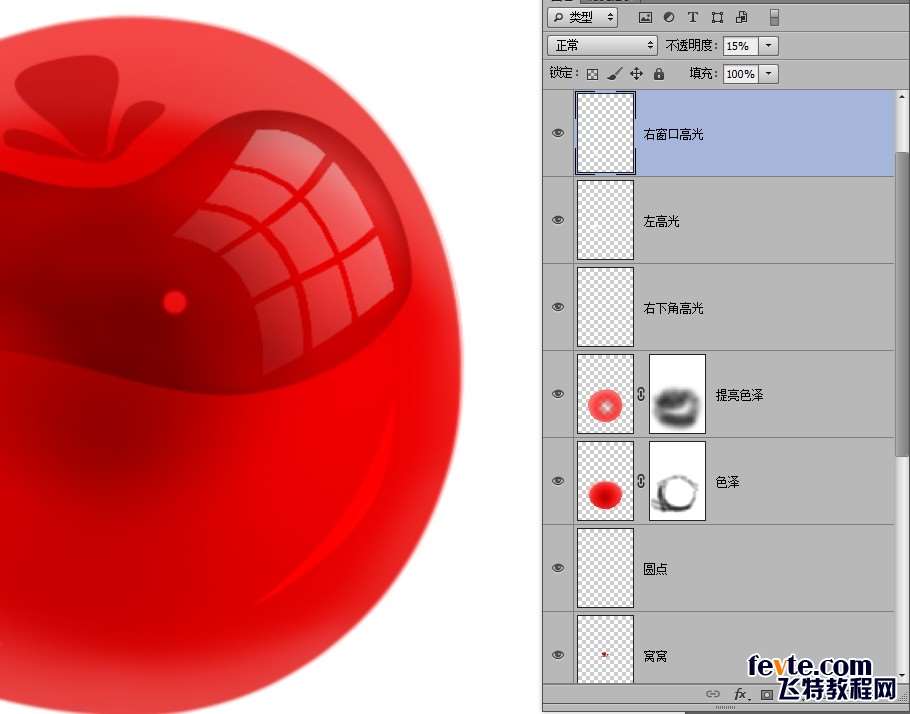Toggle mask link on 色泽 layer
The height and width of the screenshot is (714, 910).
click(x=641, y=481)
